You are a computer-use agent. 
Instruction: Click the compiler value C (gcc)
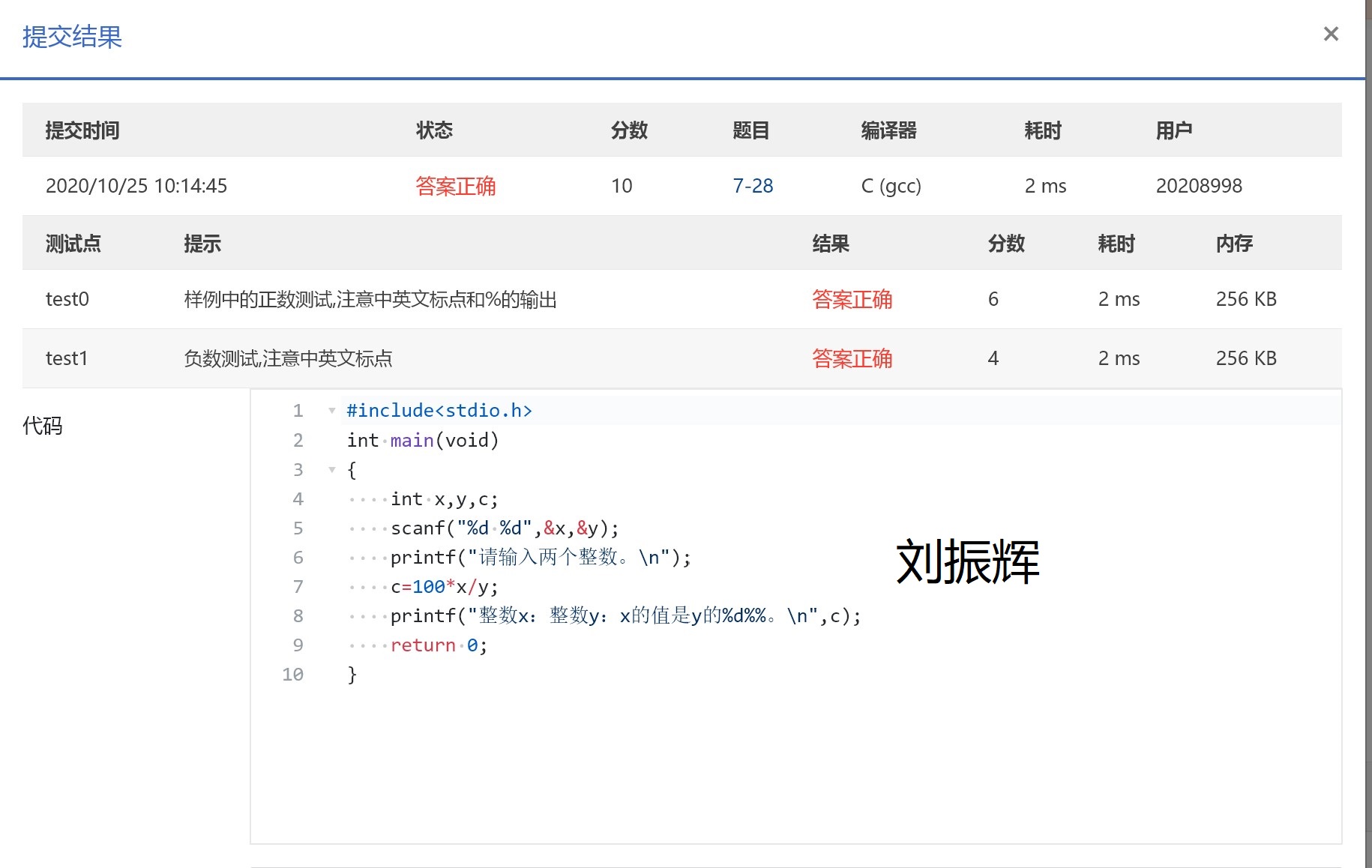pyautogui.click(x=891, y=186)
